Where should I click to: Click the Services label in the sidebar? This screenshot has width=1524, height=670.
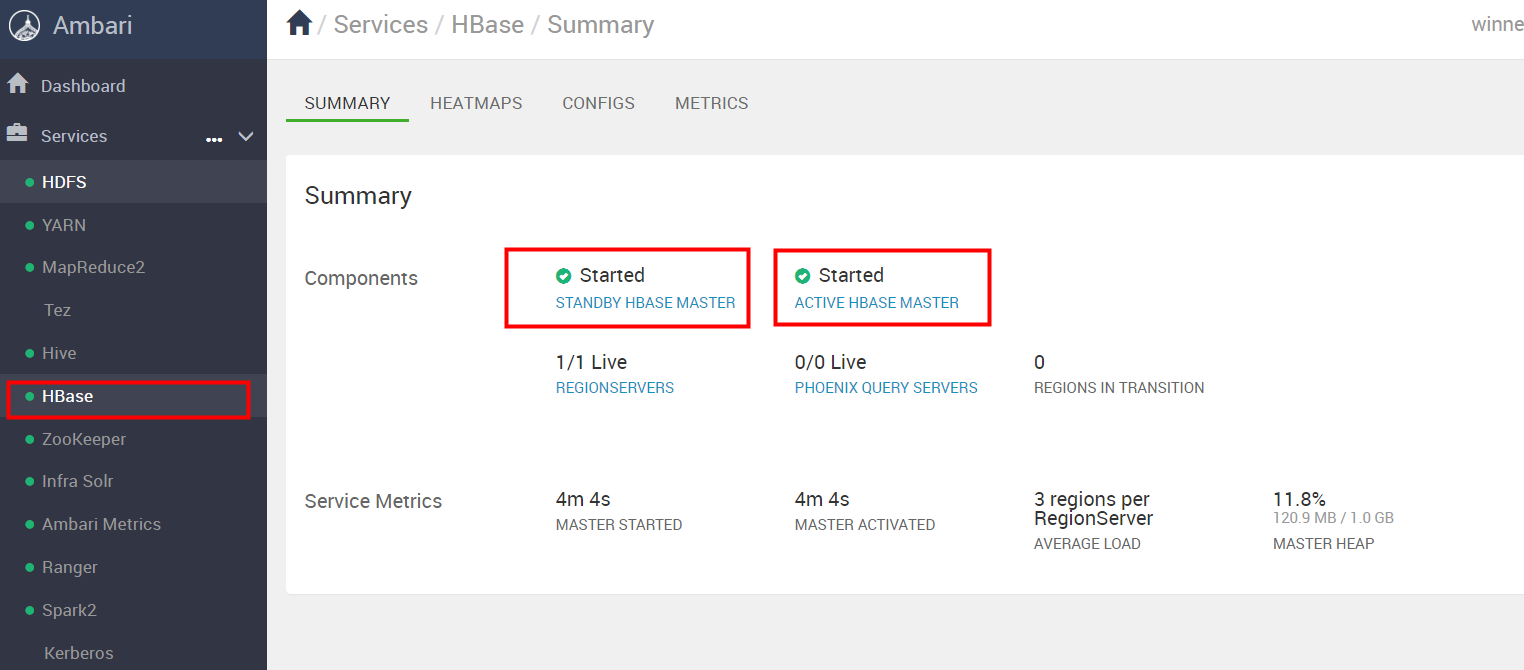(x=74, y=136)
